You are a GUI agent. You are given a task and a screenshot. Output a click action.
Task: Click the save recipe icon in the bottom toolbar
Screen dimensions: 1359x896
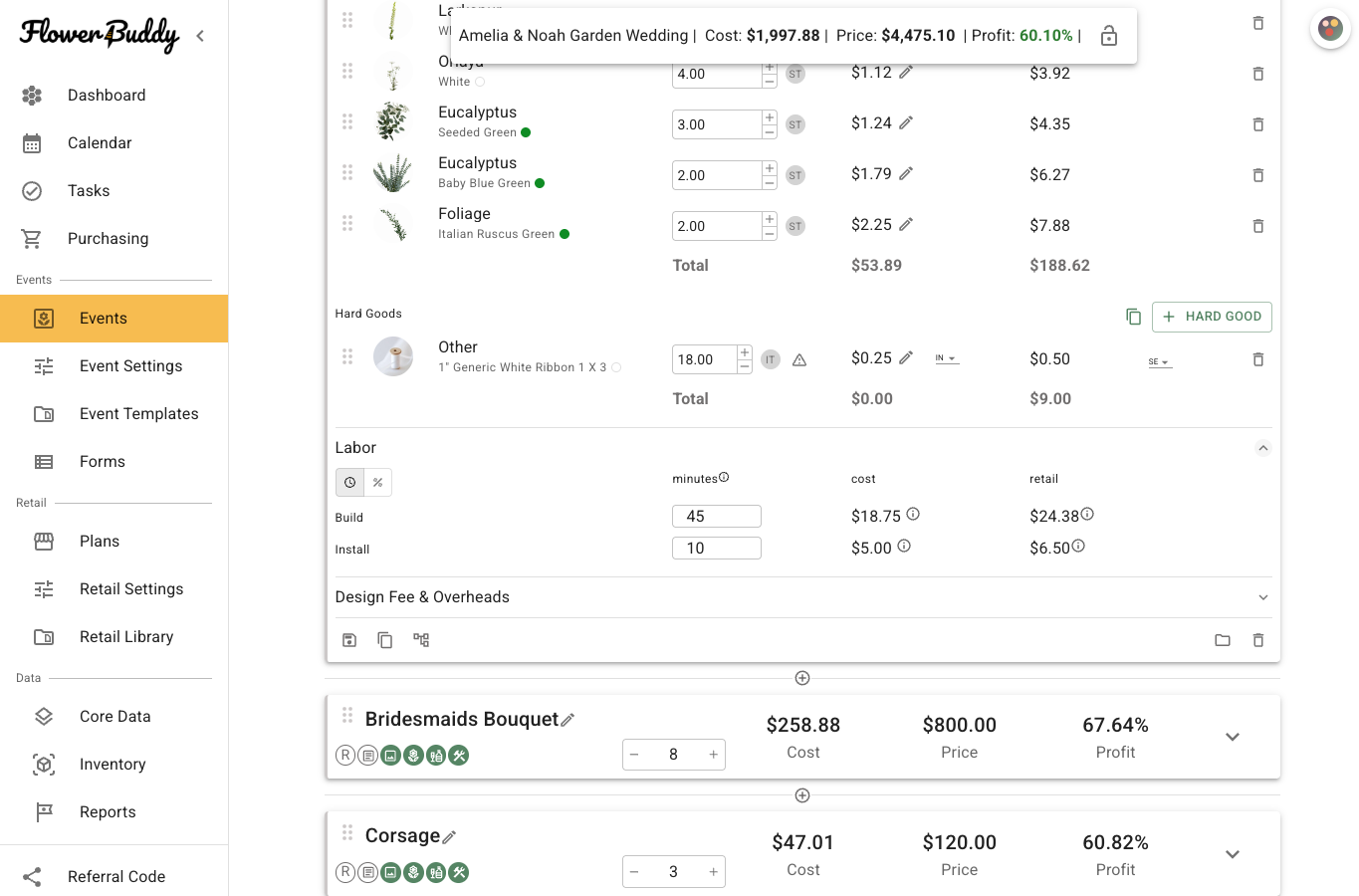(x=349, y=640)
